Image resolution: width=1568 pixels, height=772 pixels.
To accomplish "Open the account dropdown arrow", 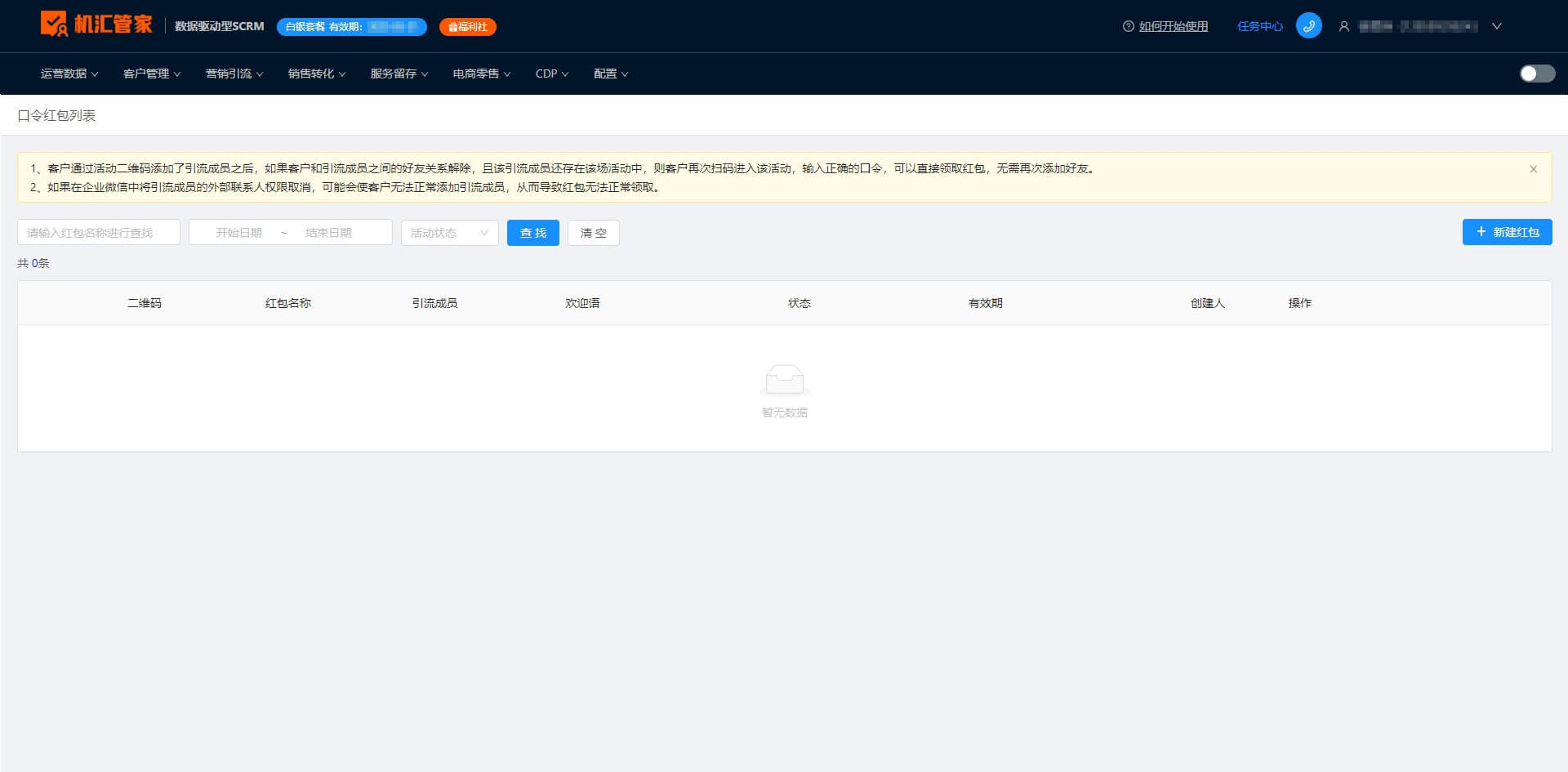I will coord(1497,26).
